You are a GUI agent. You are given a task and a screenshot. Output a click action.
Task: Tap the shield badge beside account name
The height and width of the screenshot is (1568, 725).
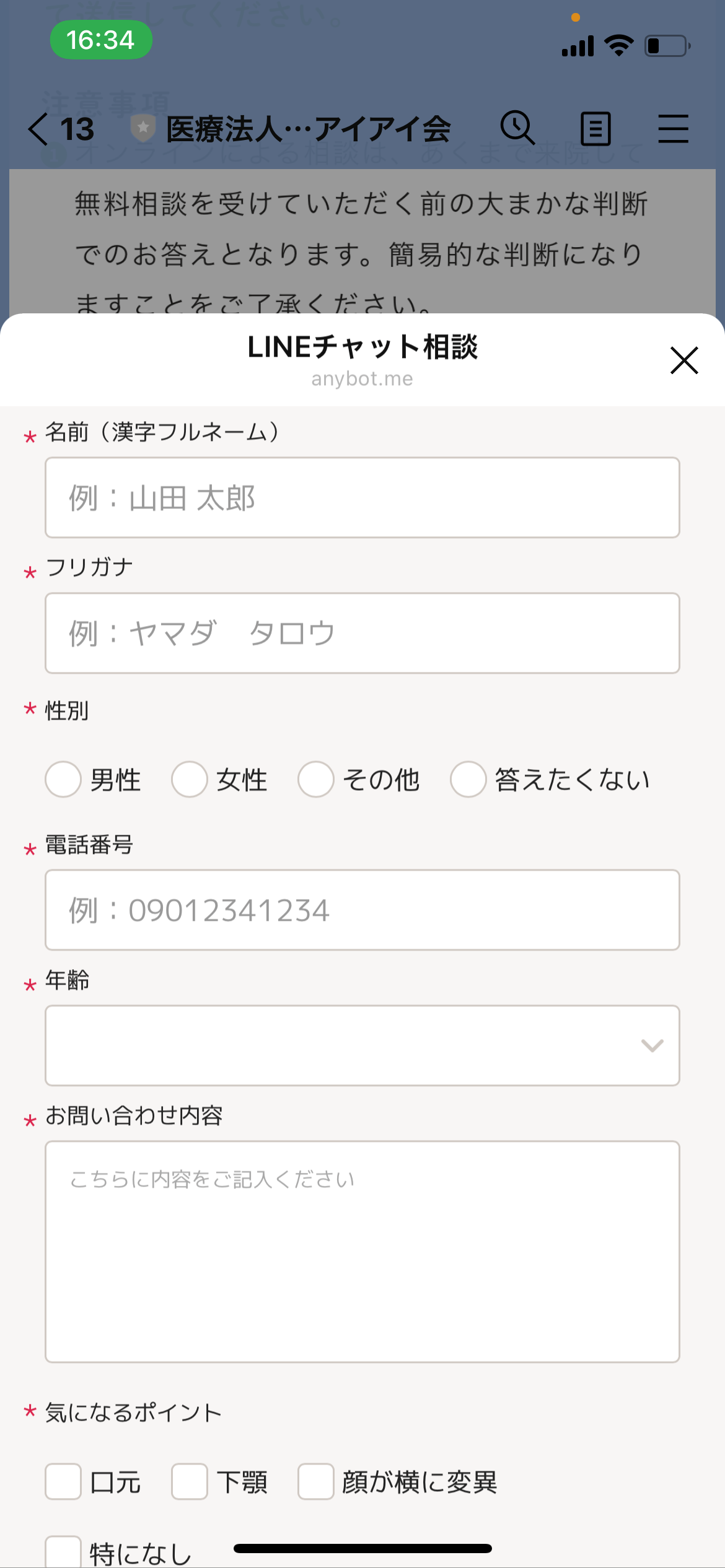tap(143, 128)
